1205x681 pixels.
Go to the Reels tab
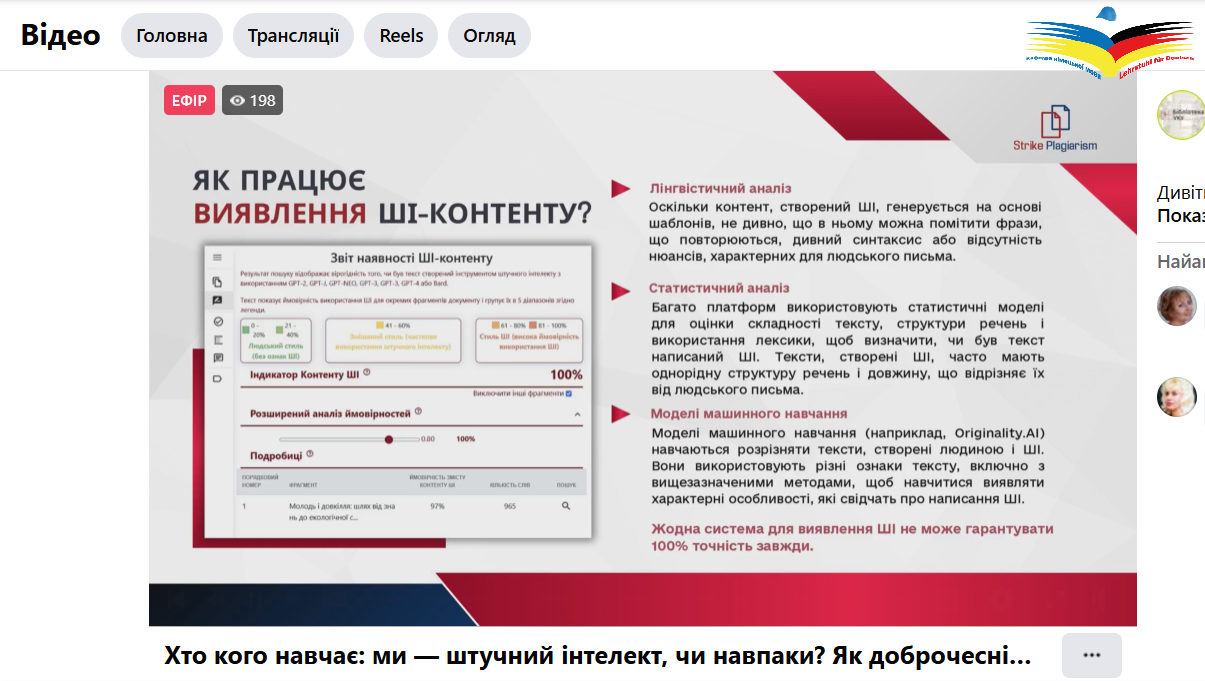click(x=401, y=36)
